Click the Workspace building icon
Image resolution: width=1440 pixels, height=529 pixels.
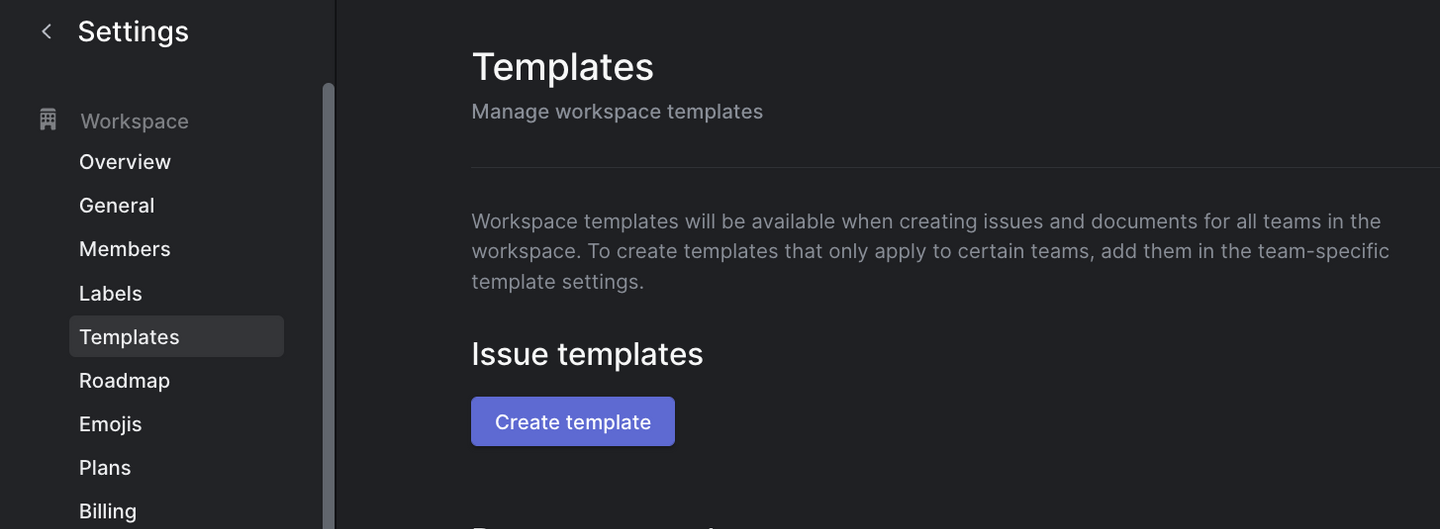[x=48, y=120]
